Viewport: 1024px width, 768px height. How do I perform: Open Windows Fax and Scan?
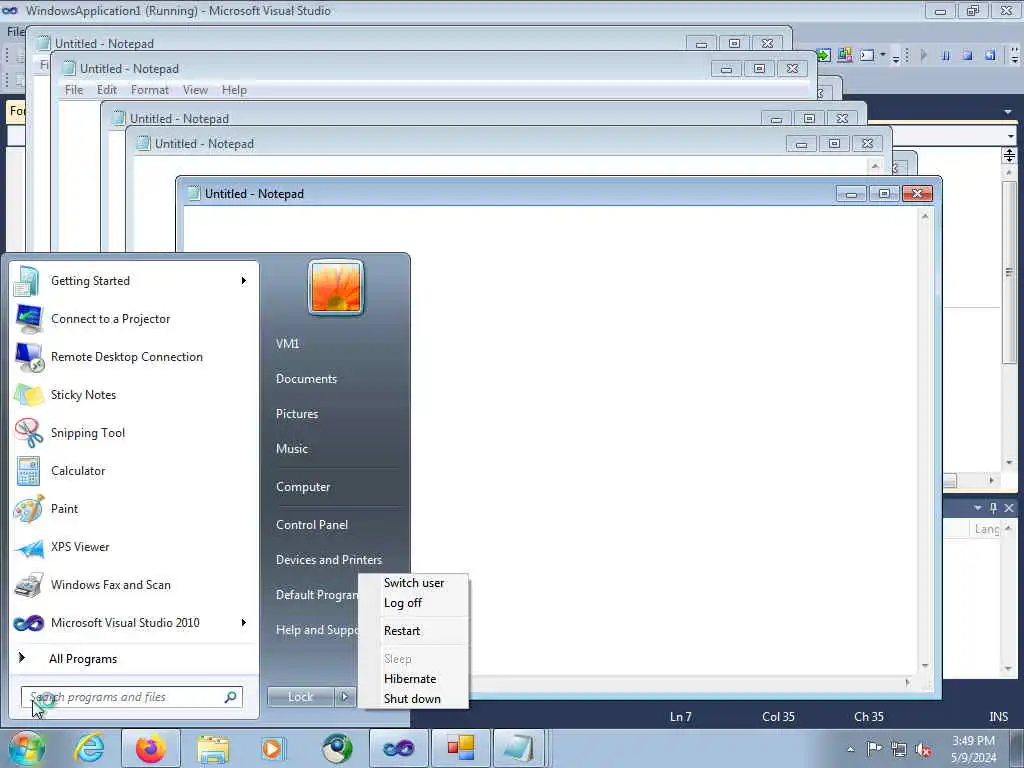[135, 584]
